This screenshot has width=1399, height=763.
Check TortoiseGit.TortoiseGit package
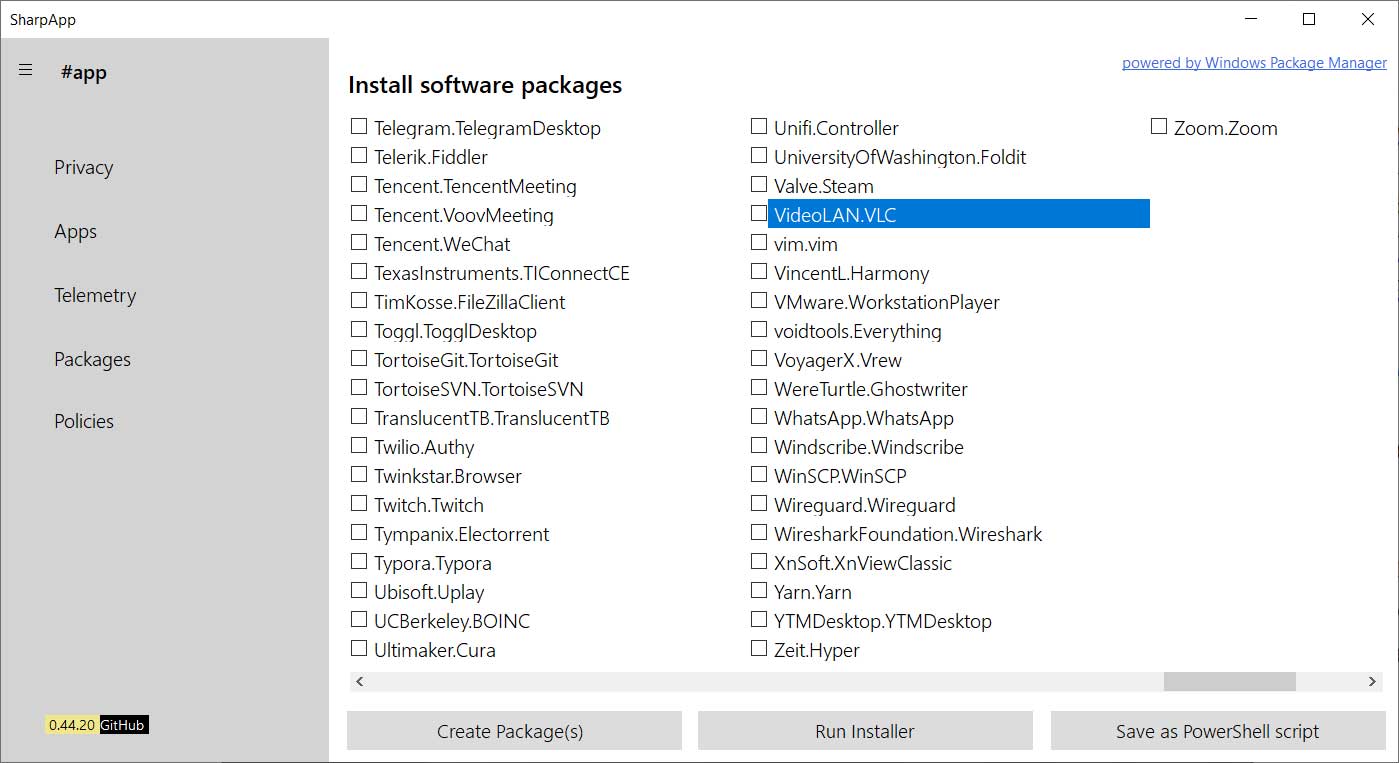pyautogui.click(x=359, y=358)
